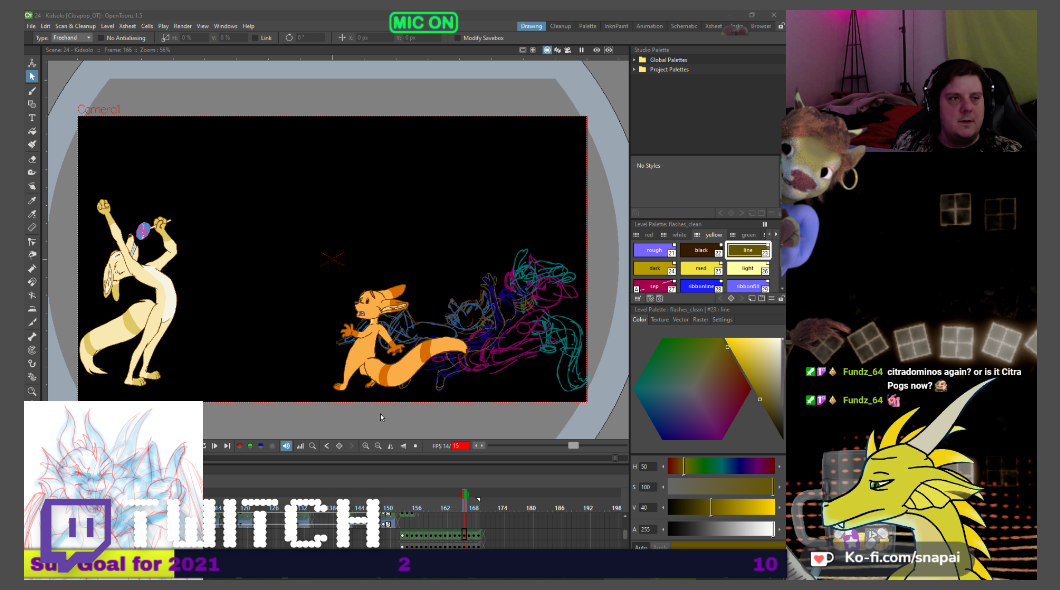Flip the viewer vertically

pyautogui.click(x=404, y=446)
